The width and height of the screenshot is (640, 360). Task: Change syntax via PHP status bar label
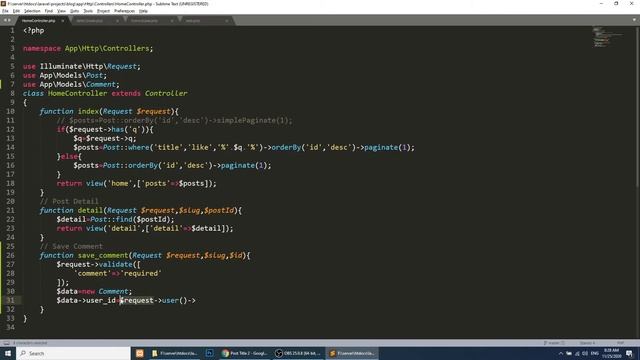[x=620, y=343]
